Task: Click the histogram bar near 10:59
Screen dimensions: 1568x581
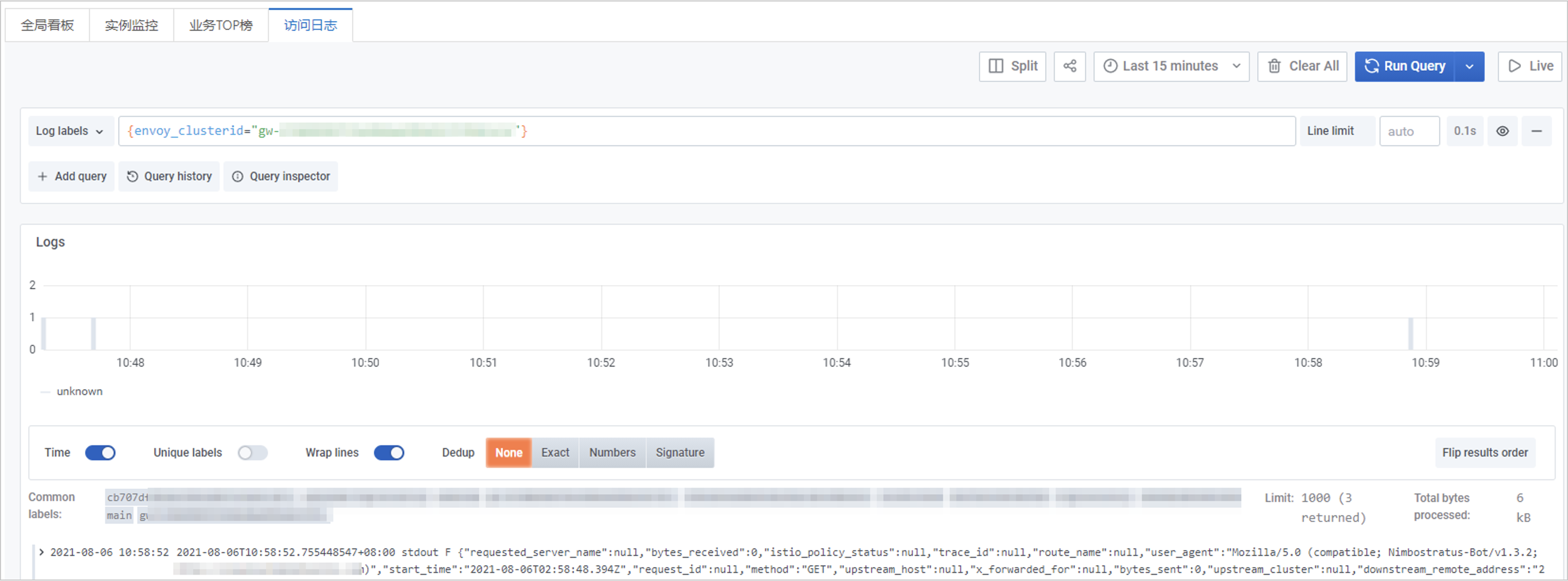Action: pos(1410,334)
